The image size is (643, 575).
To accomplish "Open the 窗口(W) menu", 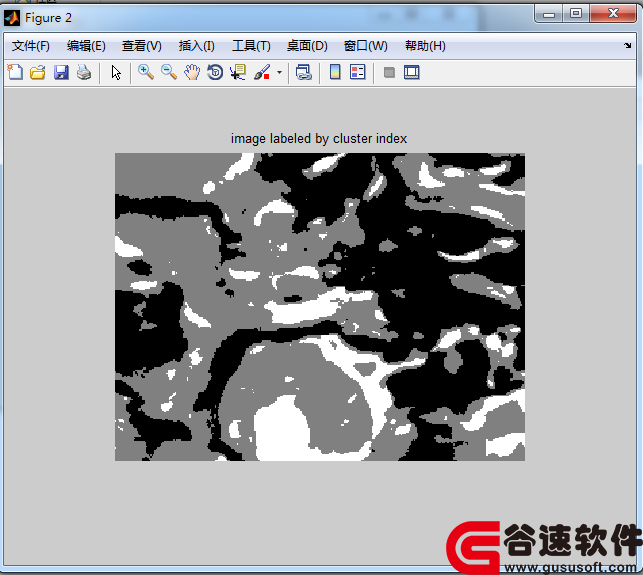I will (365, 46).
